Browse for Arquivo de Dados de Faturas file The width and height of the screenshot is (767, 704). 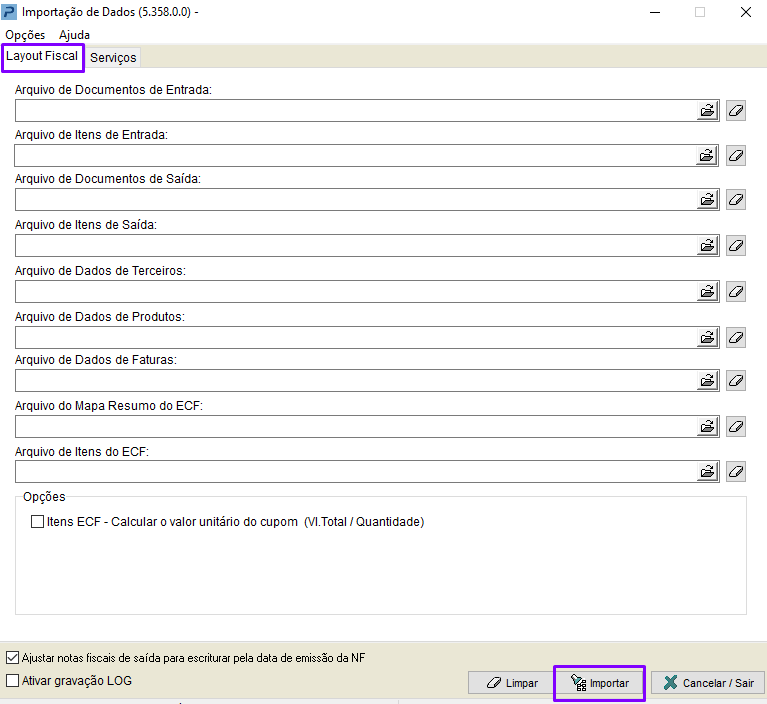(x=707, y=381)
